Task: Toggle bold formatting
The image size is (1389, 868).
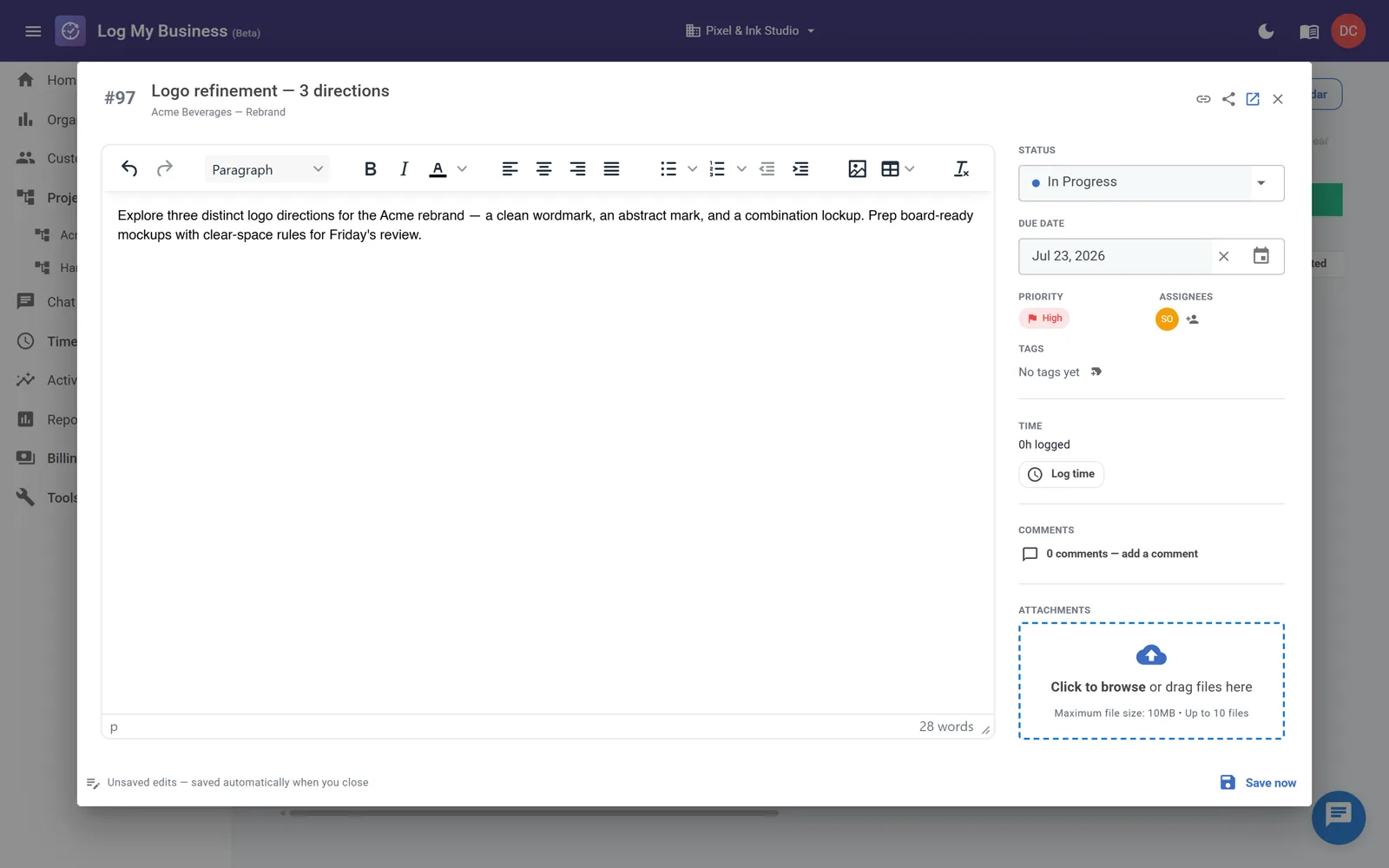Action: point(370,169)
